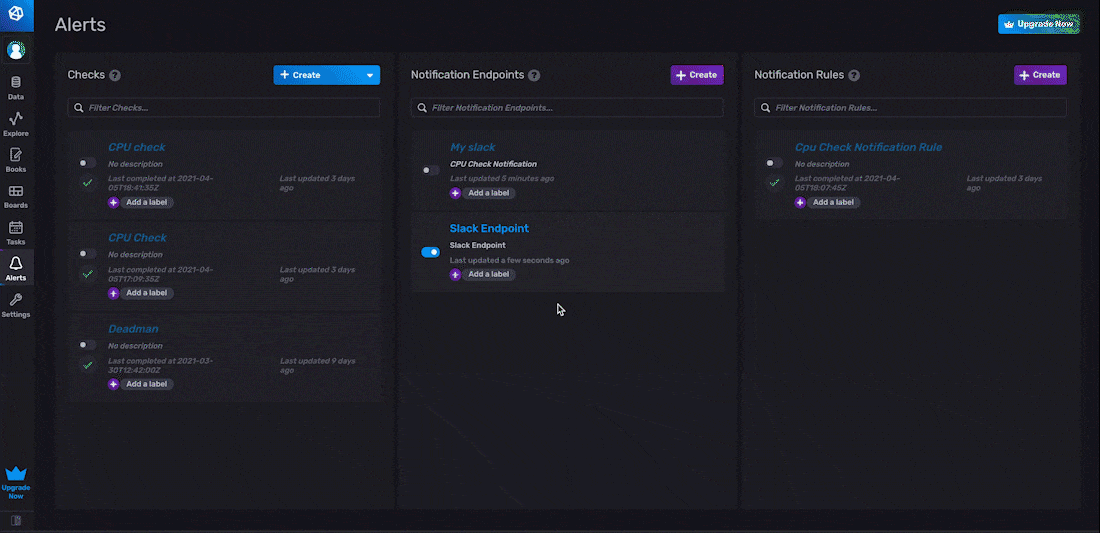
Task: Toggle the Deadman check switch
Action: click(x=87, y=345)
